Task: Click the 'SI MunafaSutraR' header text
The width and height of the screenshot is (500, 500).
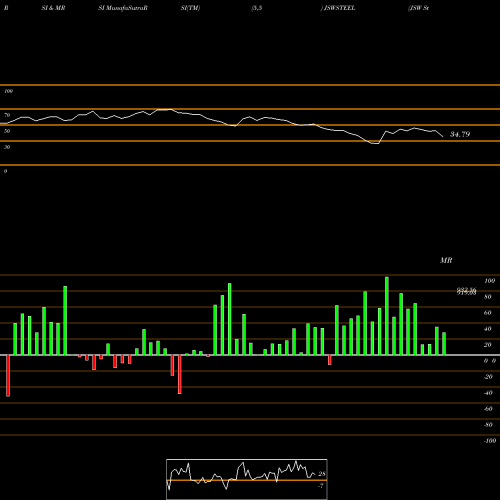Action: pos(123,8)
